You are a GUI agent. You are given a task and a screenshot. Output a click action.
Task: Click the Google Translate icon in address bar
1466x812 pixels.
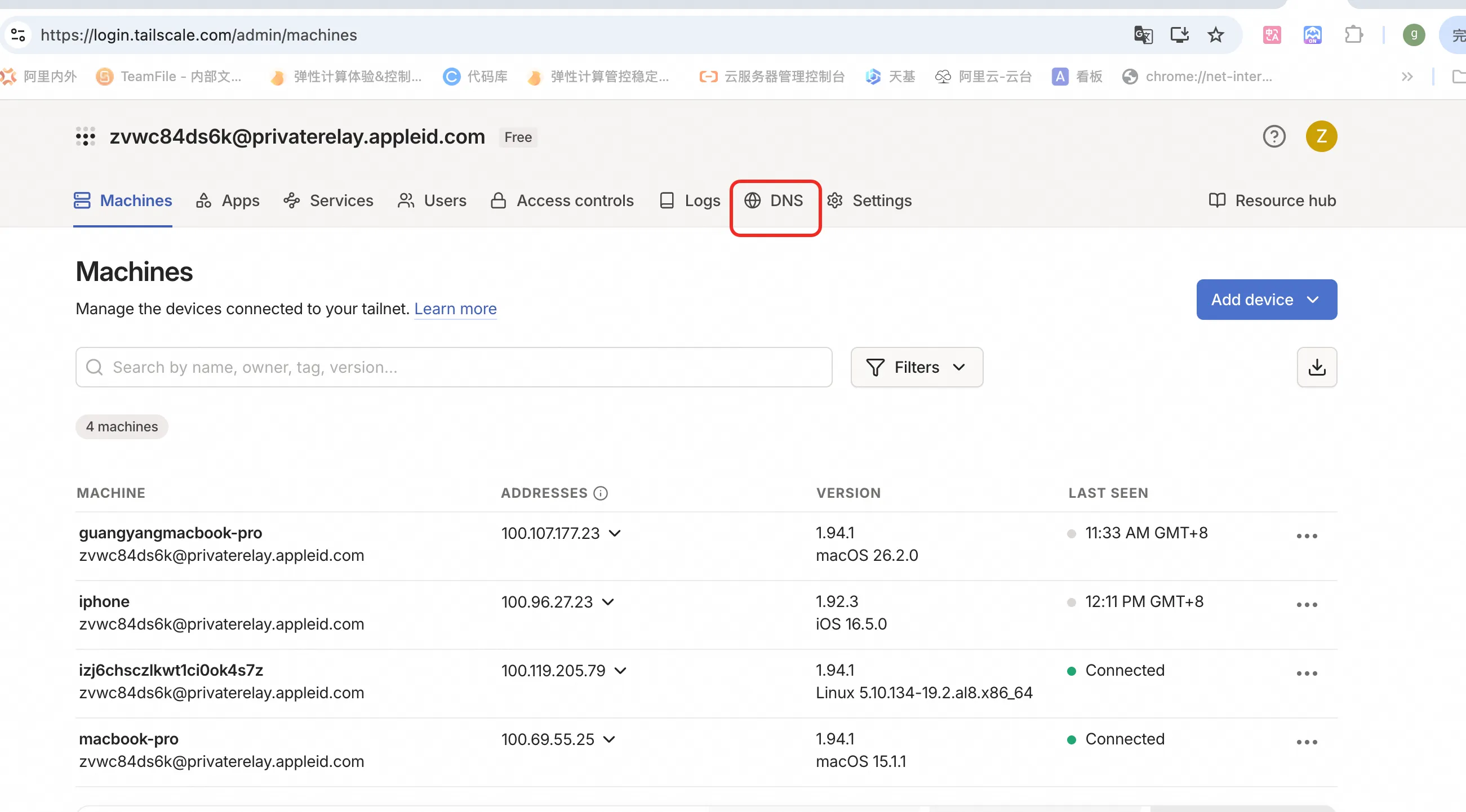(1143, 35)
